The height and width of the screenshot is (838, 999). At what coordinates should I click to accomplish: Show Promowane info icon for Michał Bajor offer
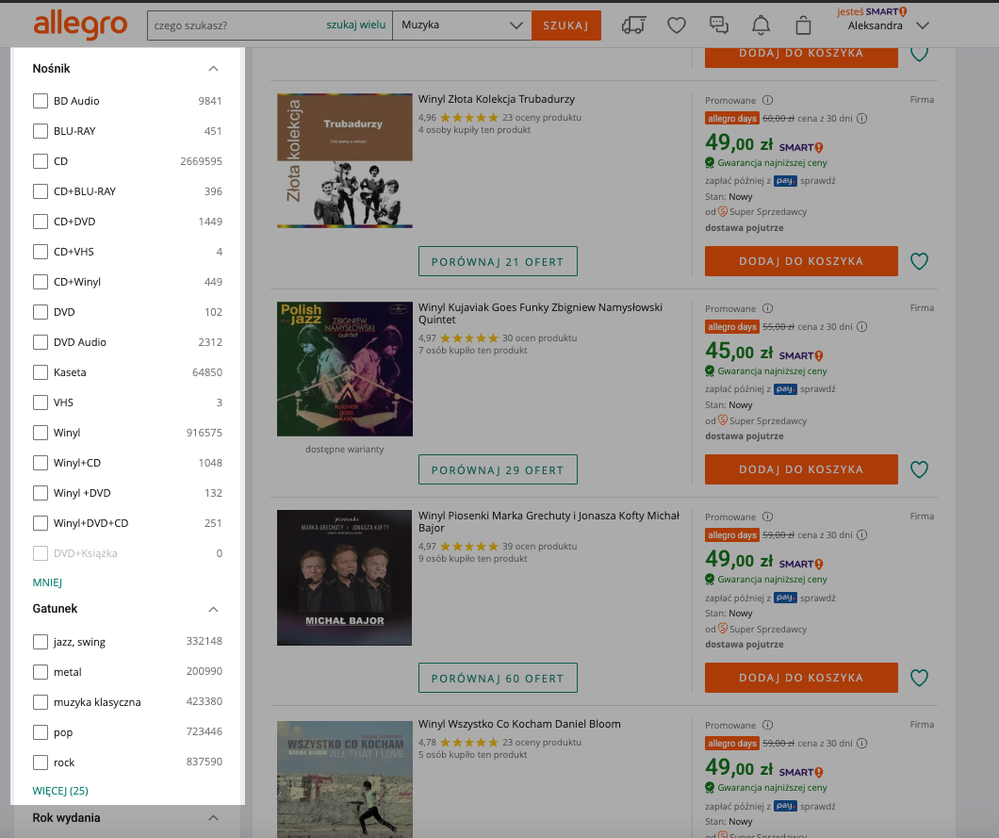(768, 517)
